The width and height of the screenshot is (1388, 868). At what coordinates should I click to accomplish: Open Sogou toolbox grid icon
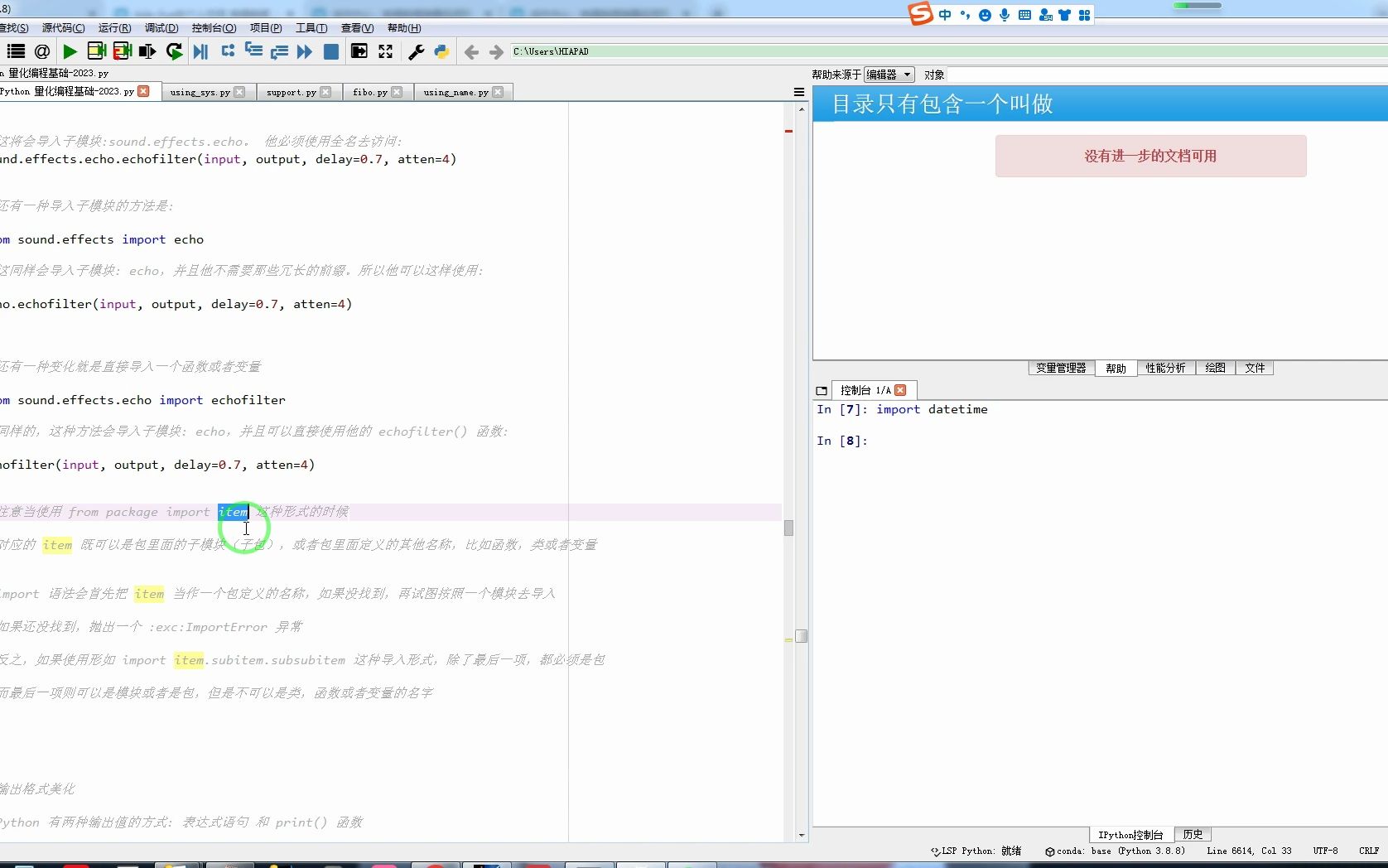pos(1085,15)
